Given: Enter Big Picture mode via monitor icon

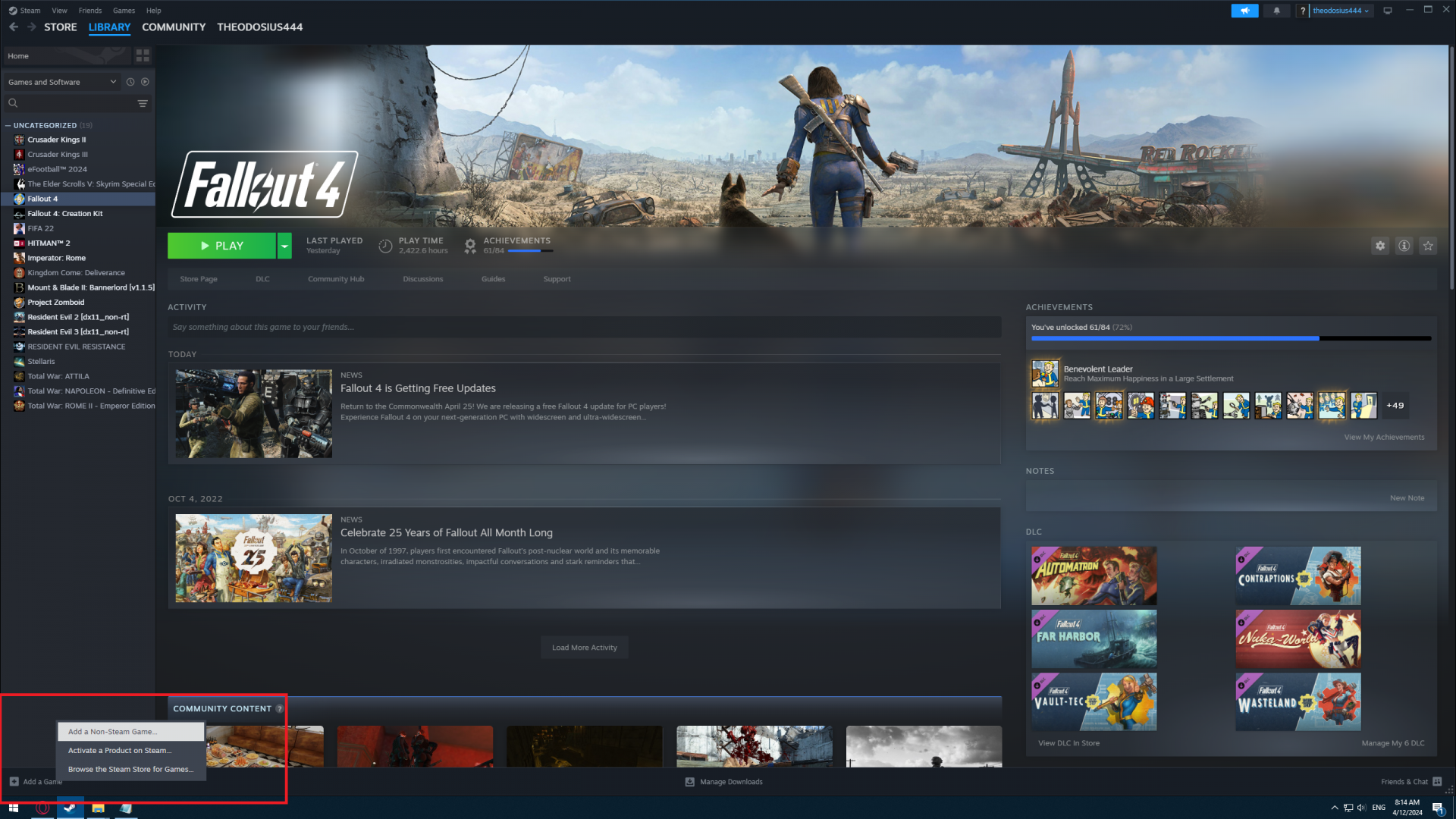Looking at the screenshot, I should coord(1388,11).
